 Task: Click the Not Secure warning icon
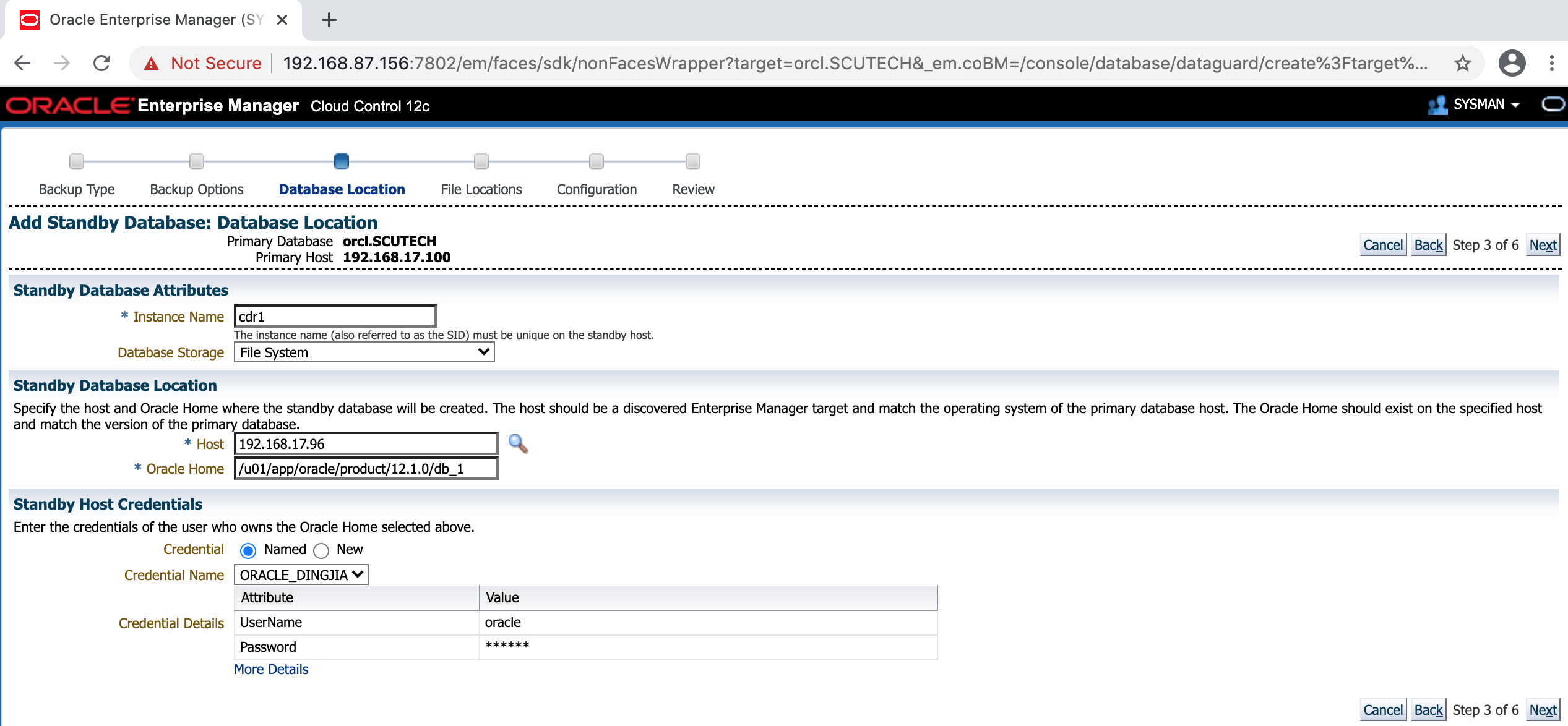pos(151,63)
